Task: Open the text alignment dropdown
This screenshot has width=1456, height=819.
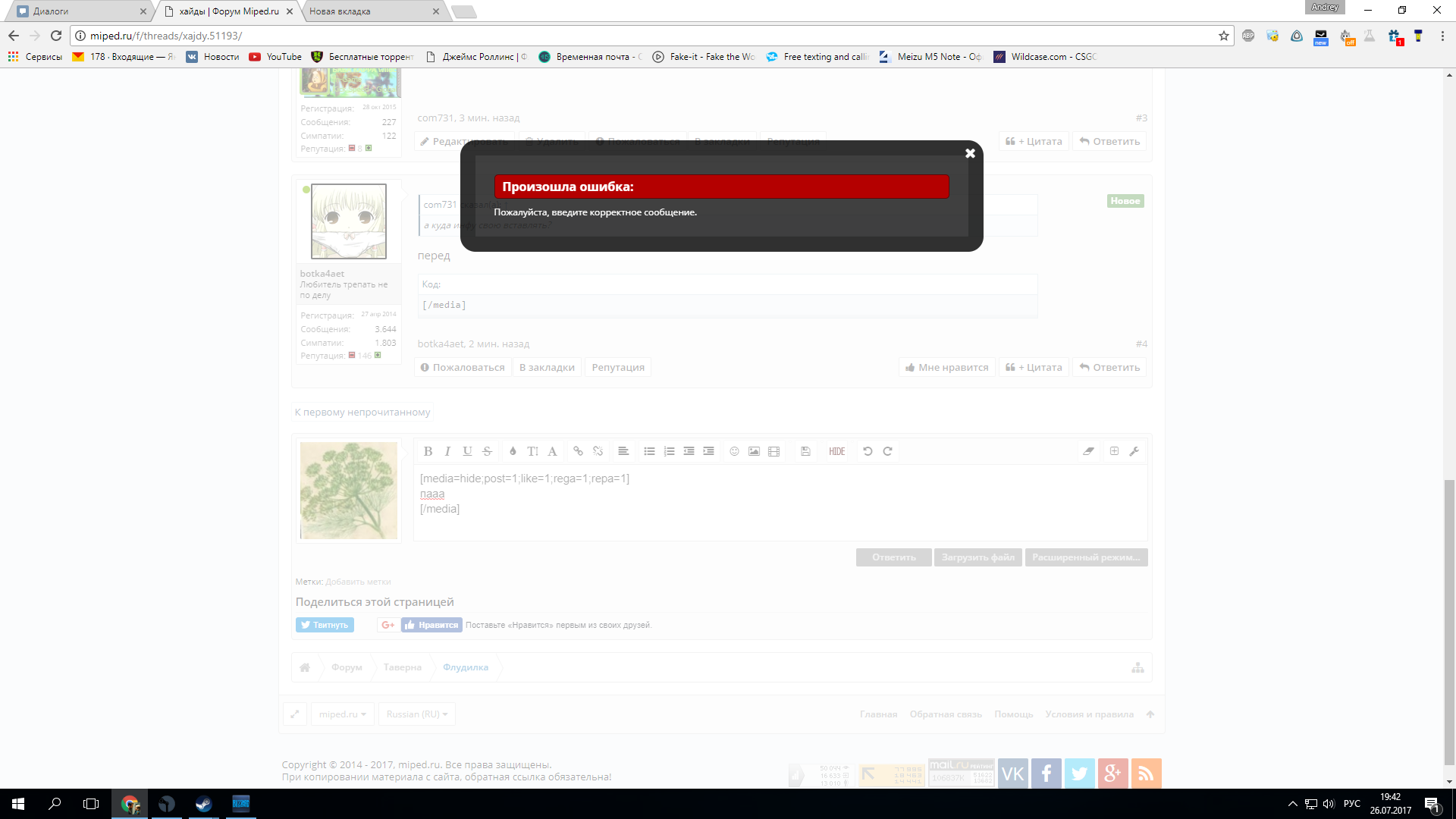Action: 623,451
